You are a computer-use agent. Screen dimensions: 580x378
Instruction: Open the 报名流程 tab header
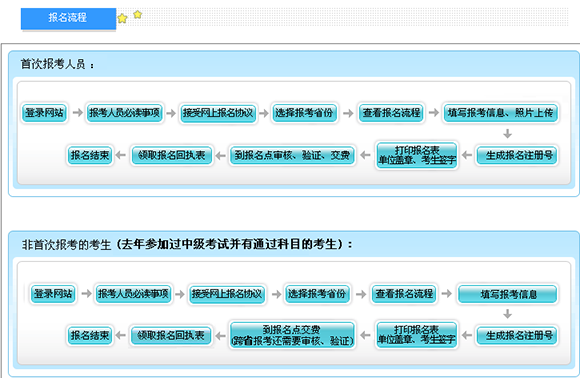(68, 18)
